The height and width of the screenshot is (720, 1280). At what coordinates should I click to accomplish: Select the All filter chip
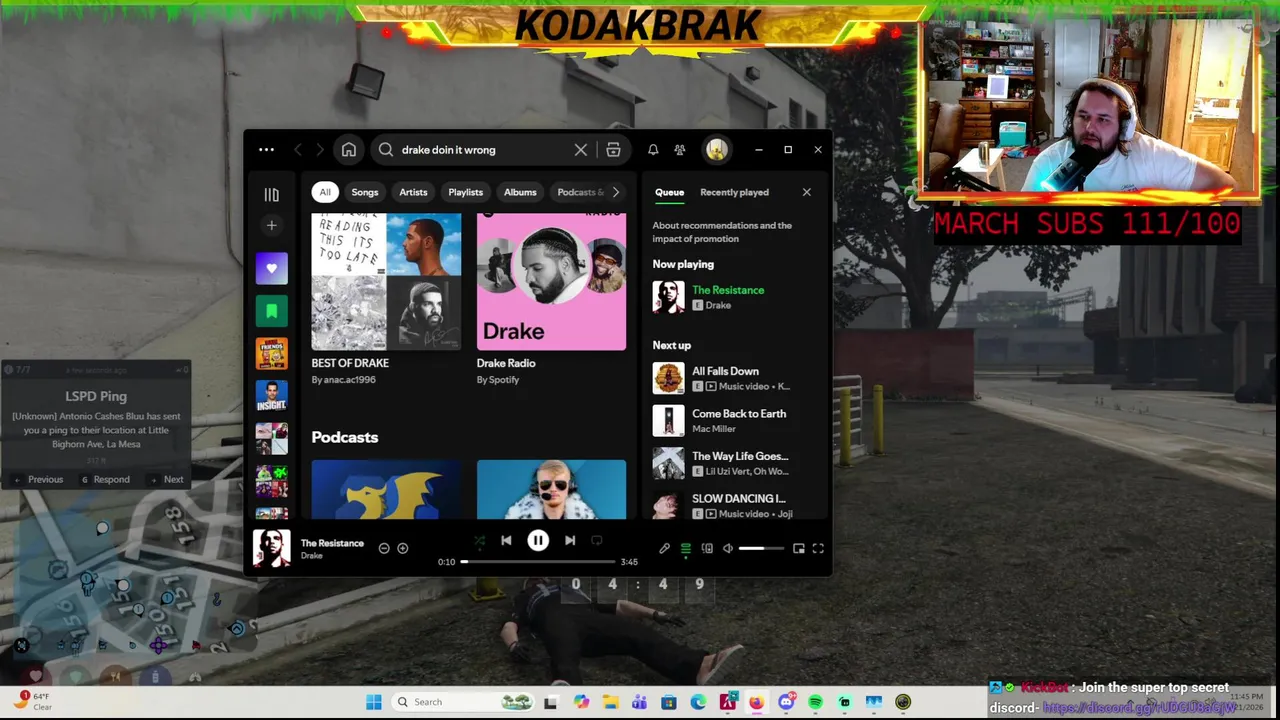325,192
